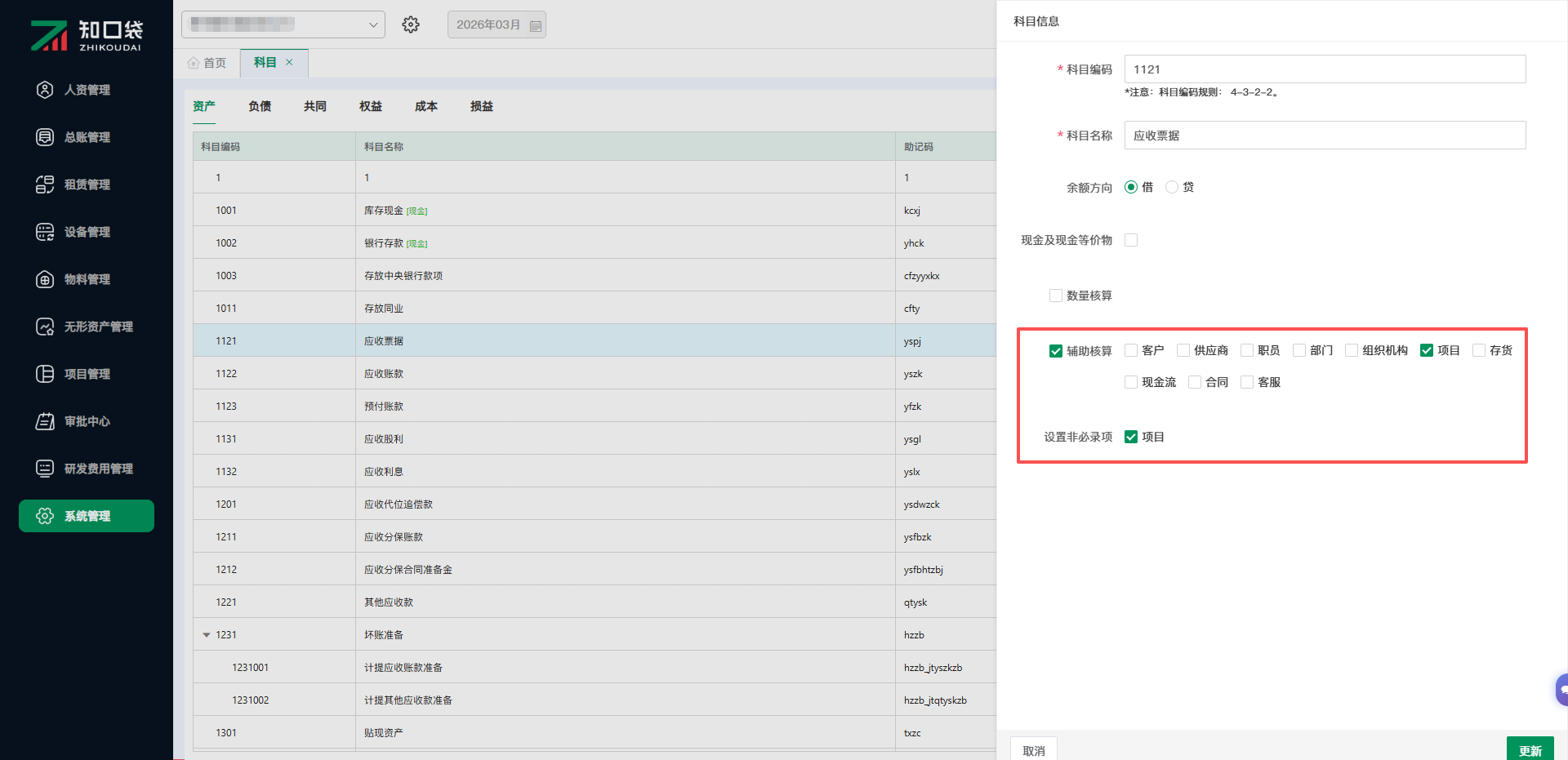Open the 物料管理 sidebar icon
1568x760 pixels.
pos(45,279)
